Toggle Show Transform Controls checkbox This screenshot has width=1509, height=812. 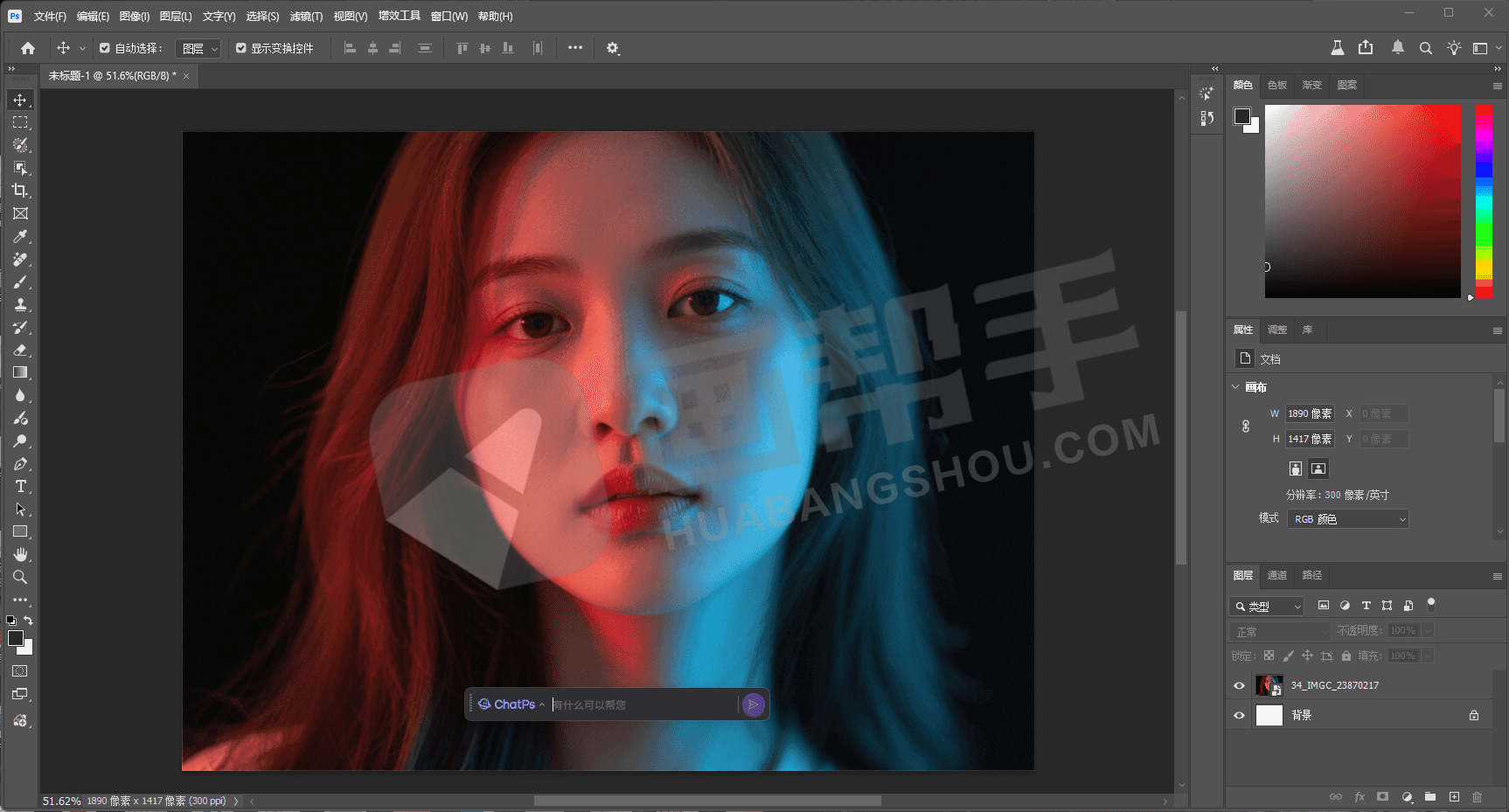tap(241, 49)
